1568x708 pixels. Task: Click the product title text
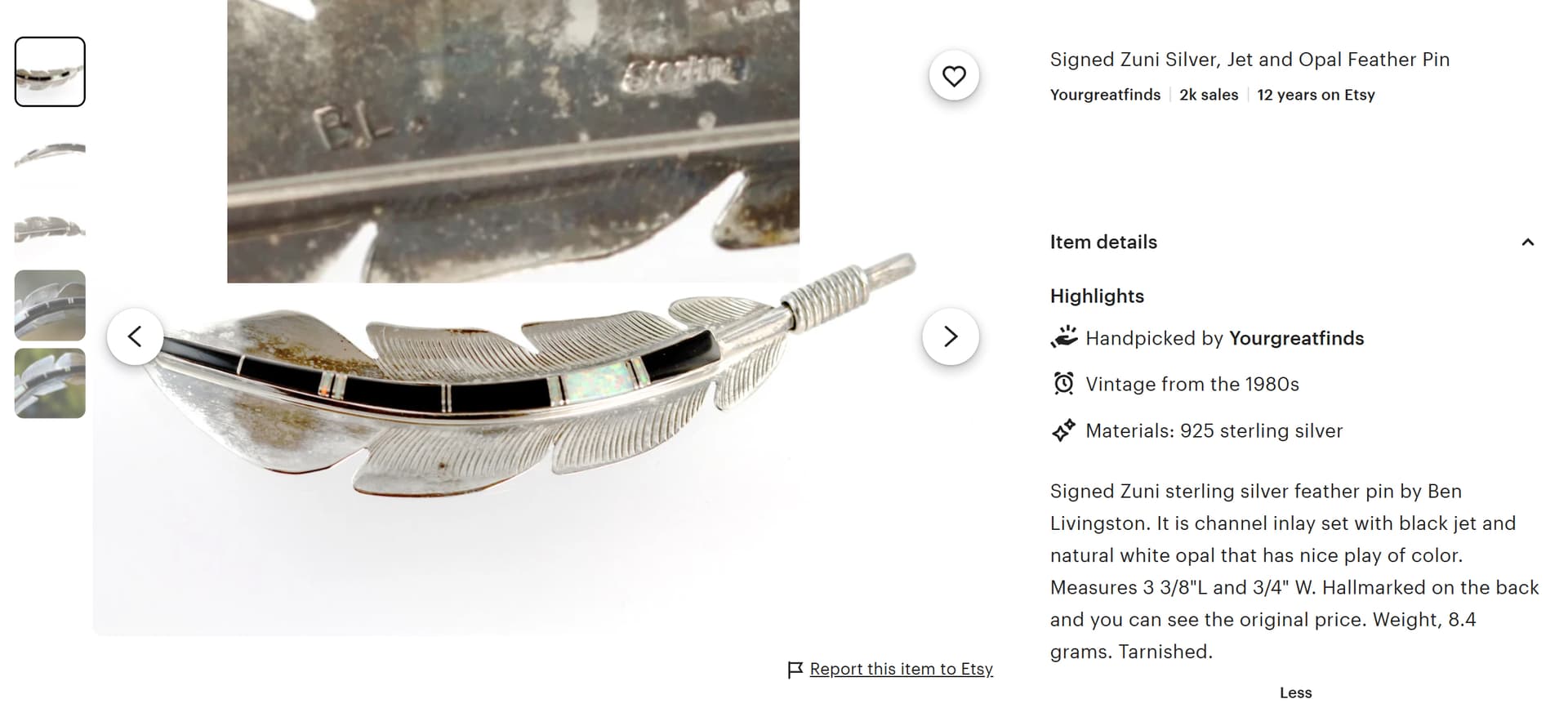(1249, 60)
